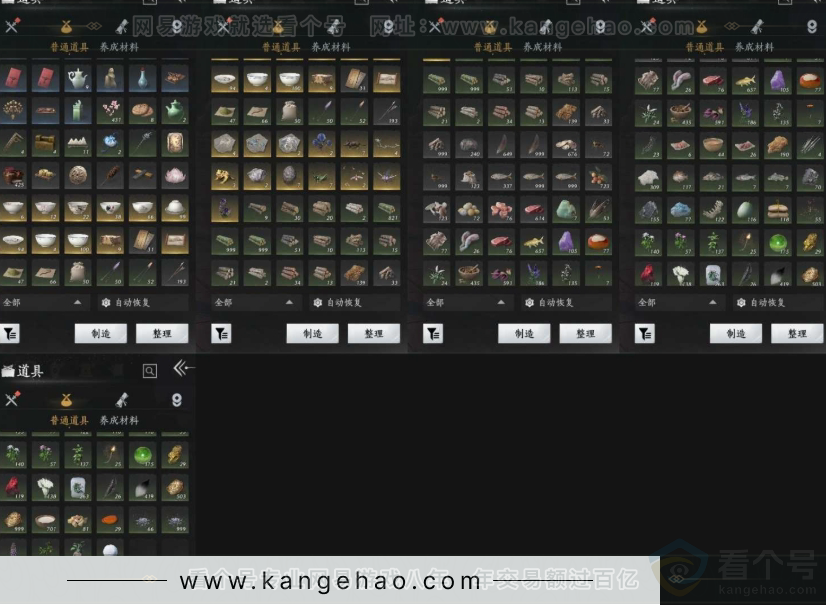Pick pink blossom branch with count 437
The image size is (826, 605).
pos(110,111)
